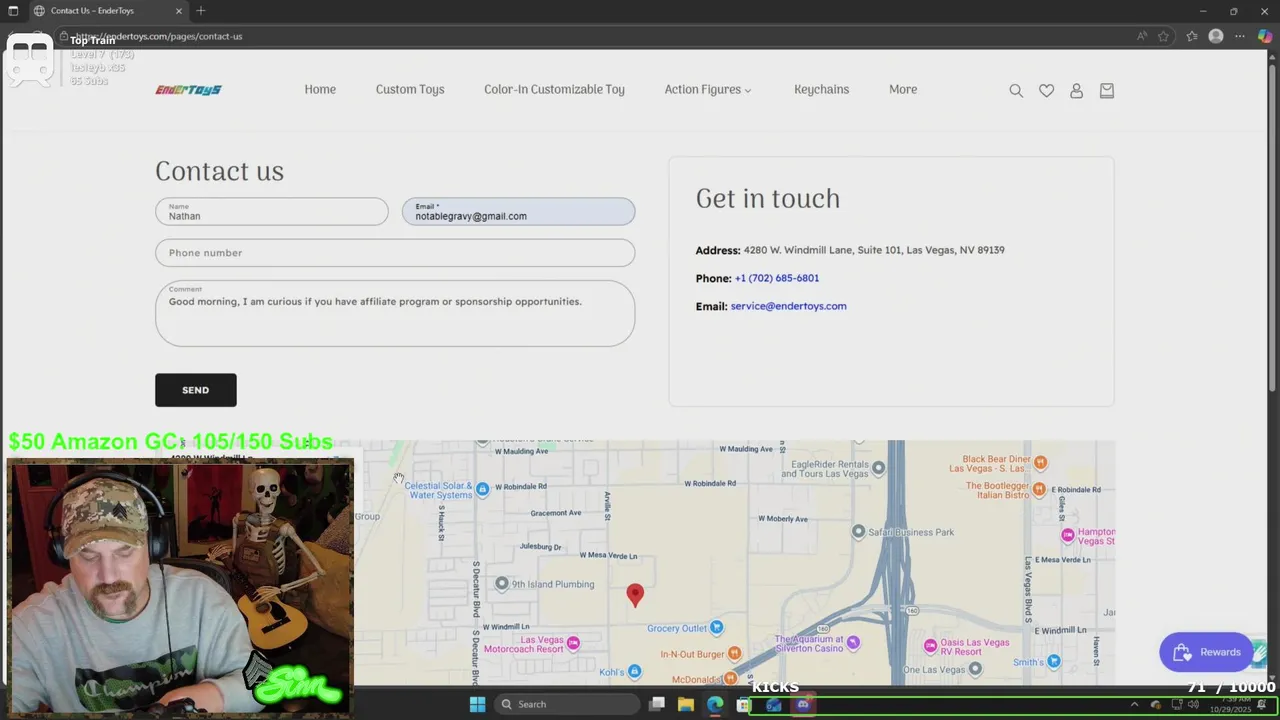Open Discord from the taskbar
Image resolution: width=1280 pixels, height=720 pixels.
pos(803,704)
